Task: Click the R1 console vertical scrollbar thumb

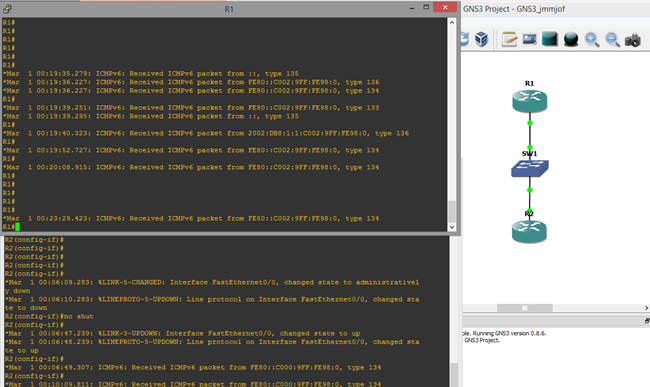Action: 452,211
